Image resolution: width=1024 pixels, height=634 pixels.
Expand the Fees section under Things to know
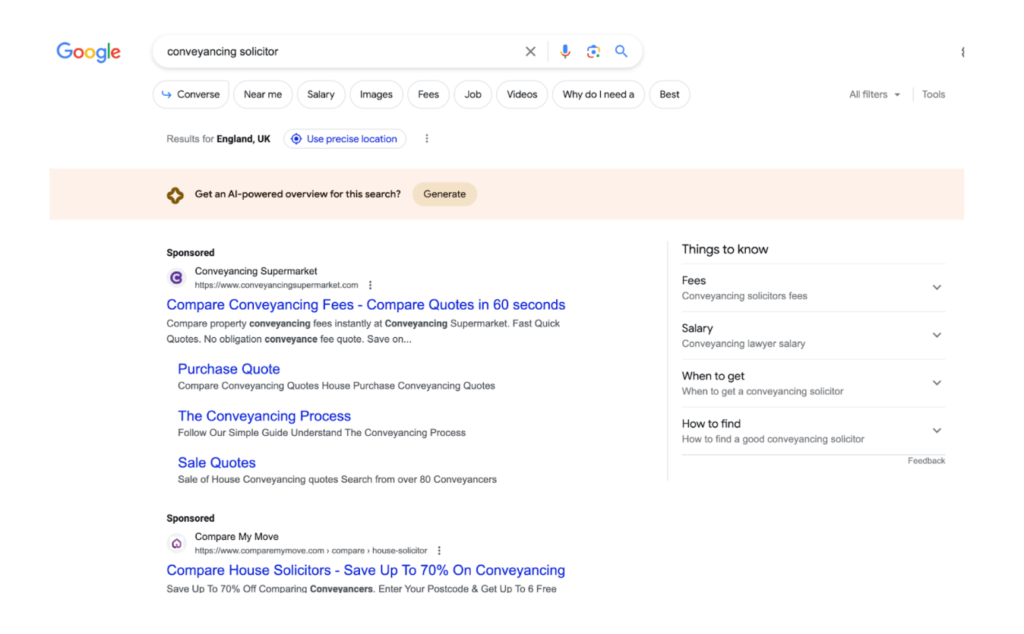(x=937, y=287)
